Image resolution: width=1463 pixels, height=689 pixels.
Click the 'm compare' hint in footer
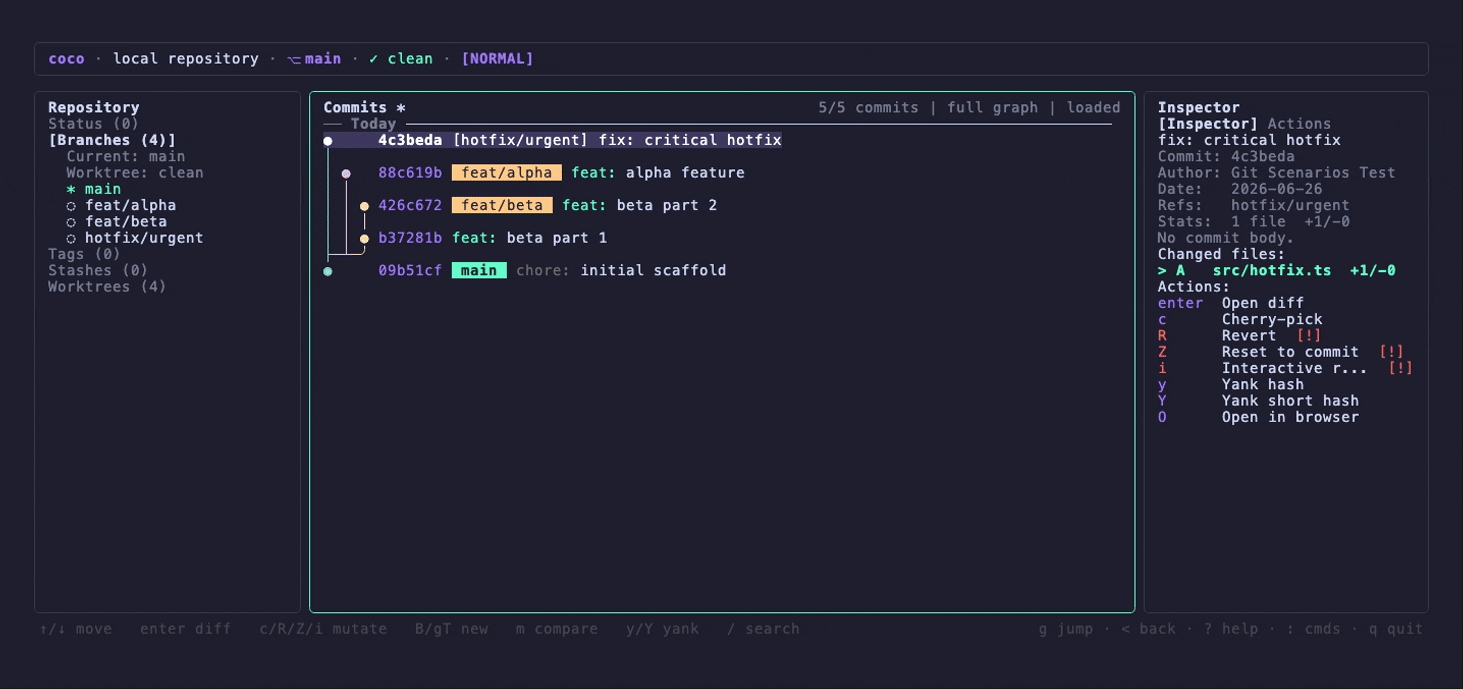coord(557,629)
